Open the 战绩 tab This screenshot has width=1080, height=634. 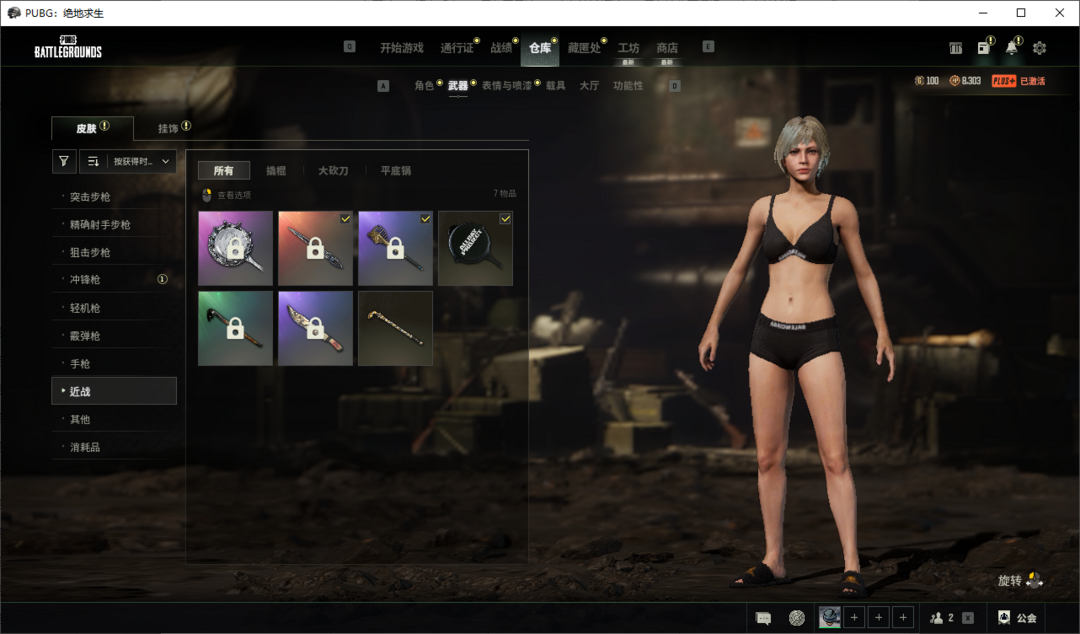pos(501,48)
